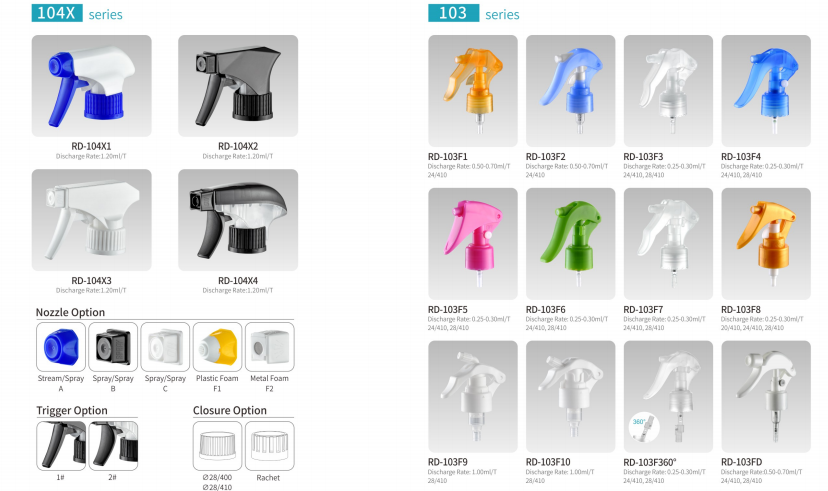The image size is (828, 491).
Task: Click the 104X series header badge
Action: 57,13
